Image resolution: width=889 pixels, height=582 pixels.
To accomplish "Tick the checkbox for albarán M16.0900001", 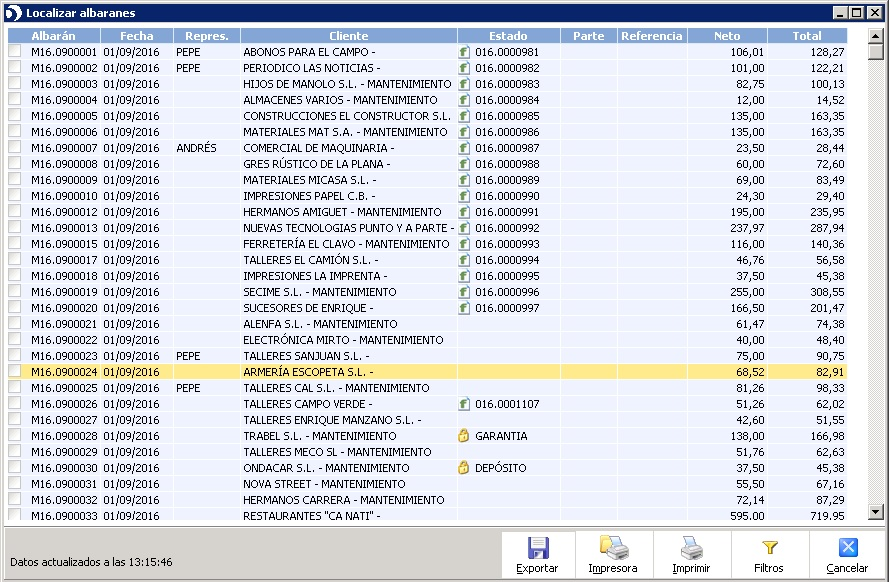I will tap(15, 51).
